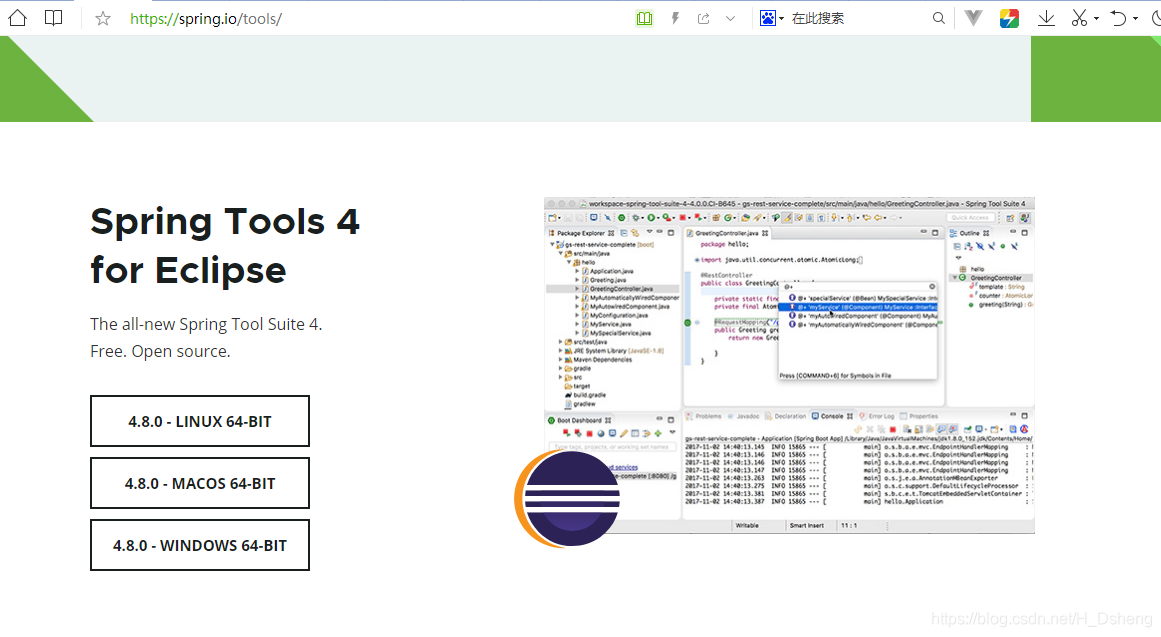Screen dimensions: 1161x637
Task: Download 4.8.0 - MACOS 64-BIT
Action: [200, 483]
